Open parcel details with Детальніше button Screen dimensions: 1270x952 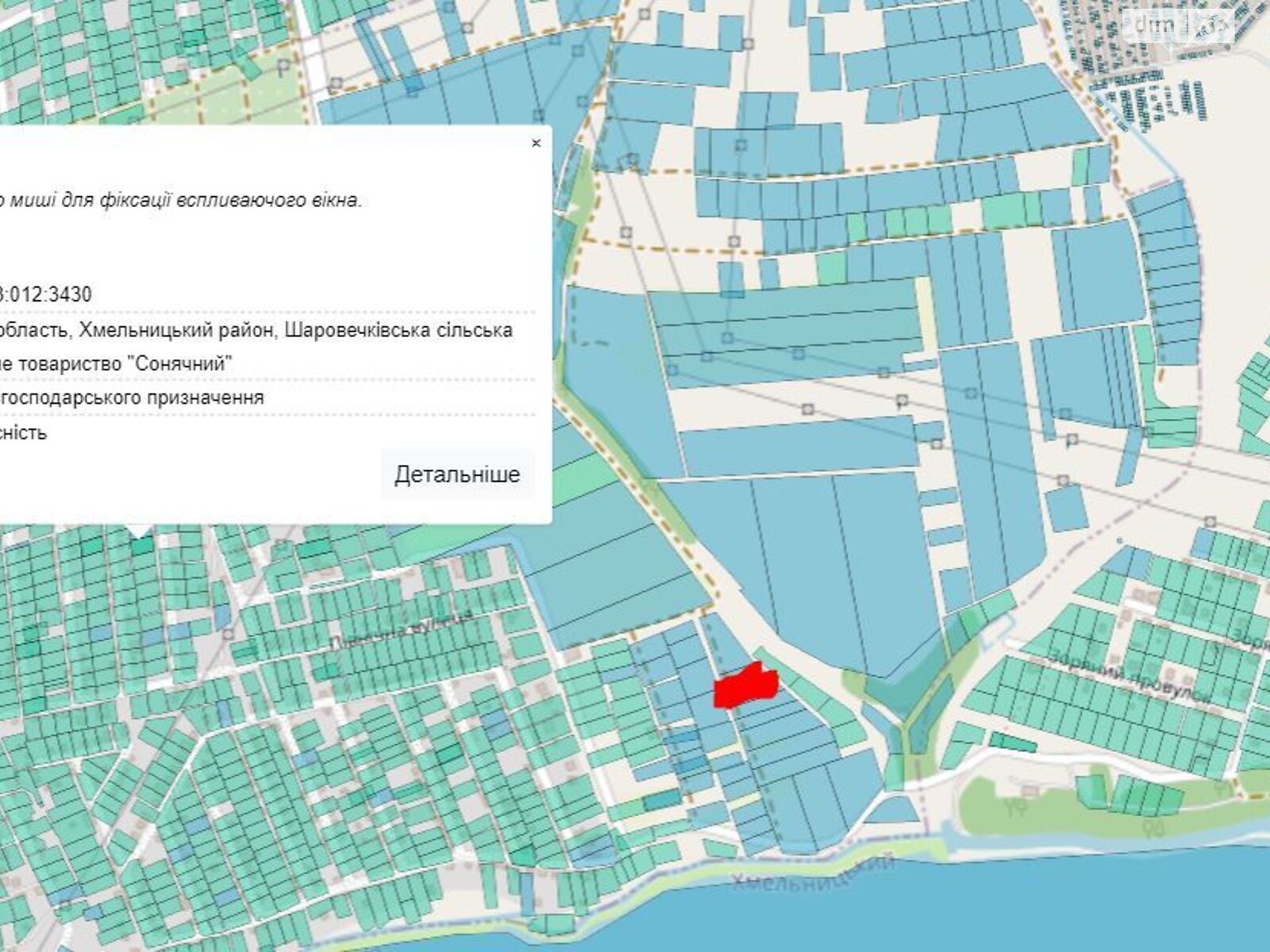[457, 474]
